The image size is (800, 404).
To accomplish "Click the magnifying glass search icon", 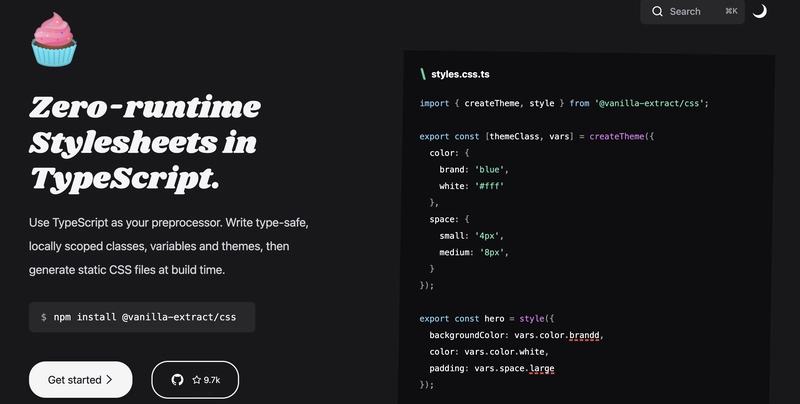I will click(x=658, y=11).
